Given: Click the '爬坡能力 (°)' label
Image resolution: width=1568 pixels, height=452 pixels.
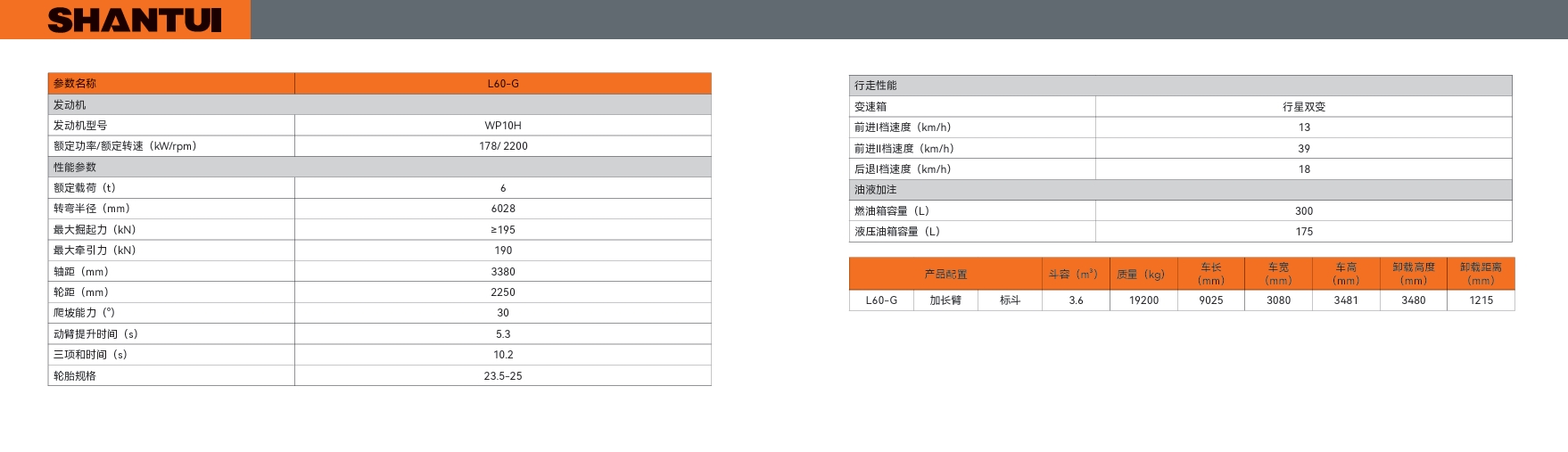Looking at the screenshot, I should (x=85, y=313).
